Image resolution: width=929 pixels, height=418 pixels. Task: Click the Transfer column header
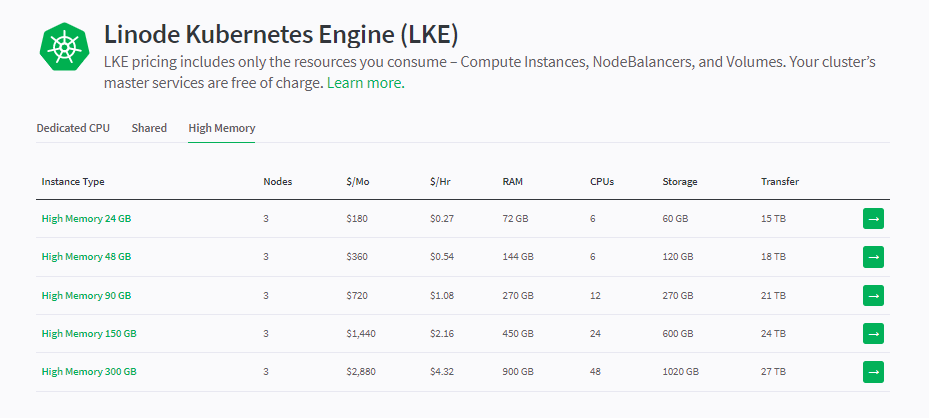point(780,182)
